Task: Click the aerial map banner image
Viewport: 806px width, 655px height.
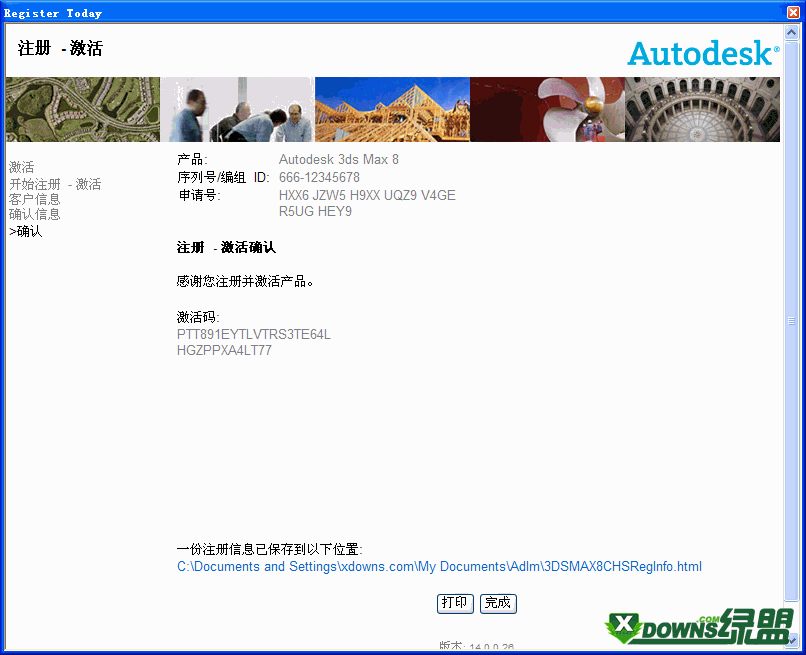Action: (83, 110)
